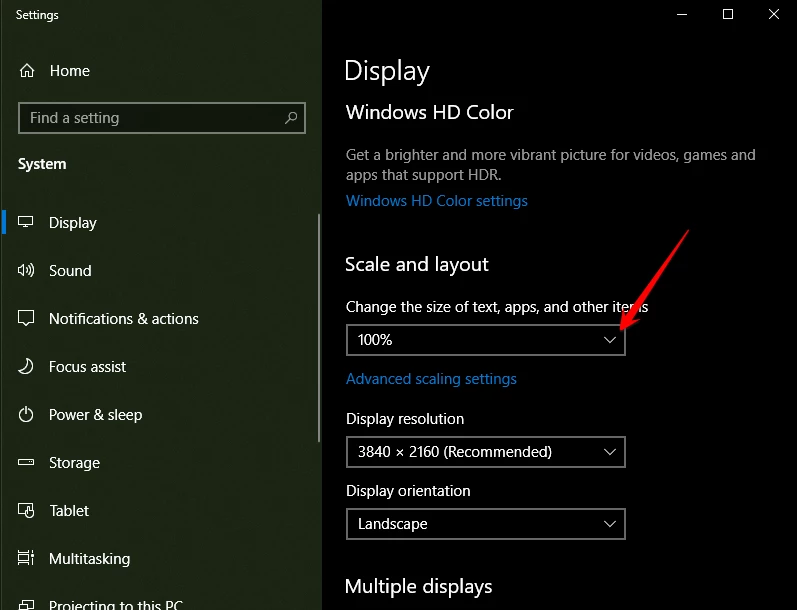Click the Power & sleep power icon
The height and width of the screenshot is (610, 797).
(26, 414)
